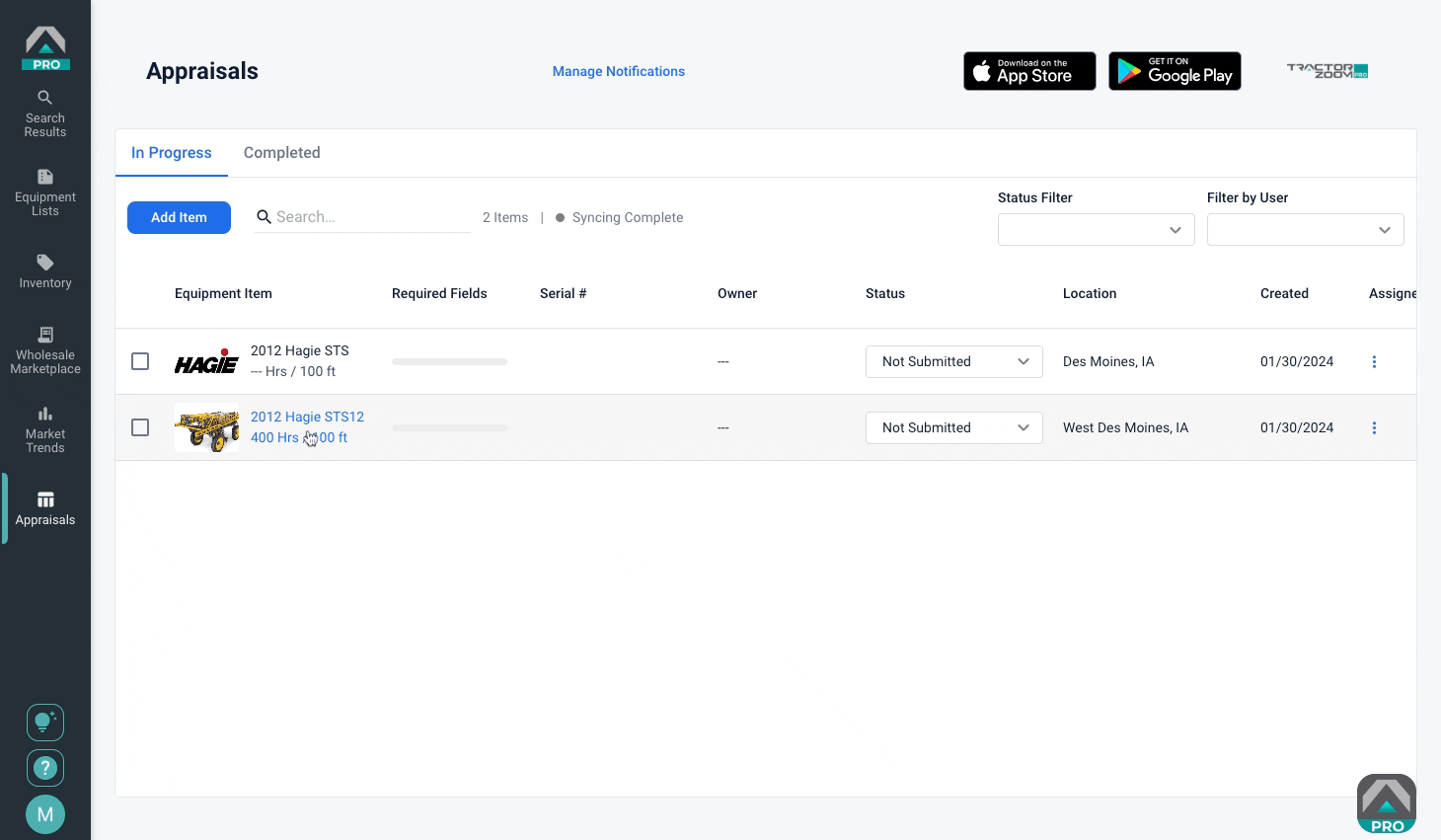Open the Manage Notifications link

[619, 71]
